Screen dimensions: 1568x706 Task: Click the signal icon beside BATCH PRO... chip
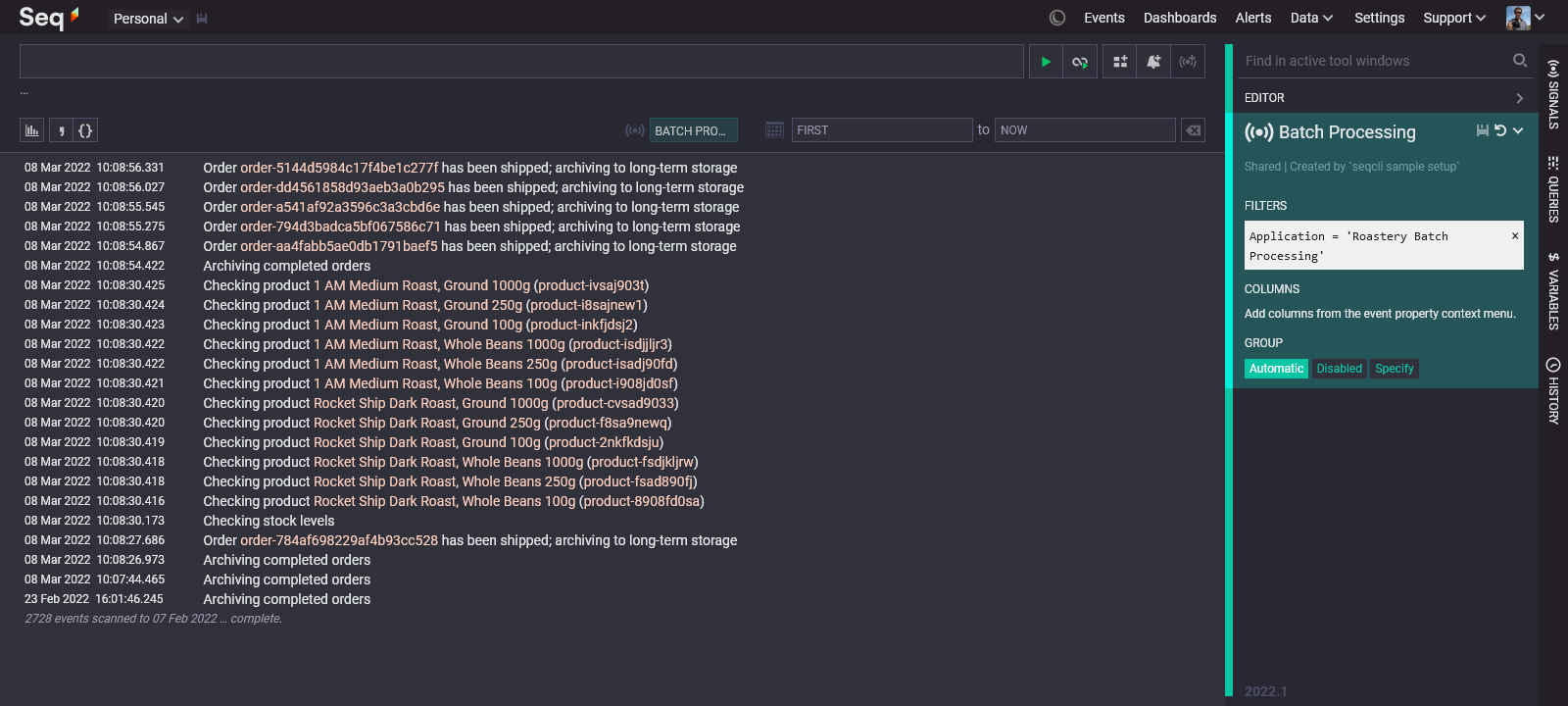tap(635, 130)
